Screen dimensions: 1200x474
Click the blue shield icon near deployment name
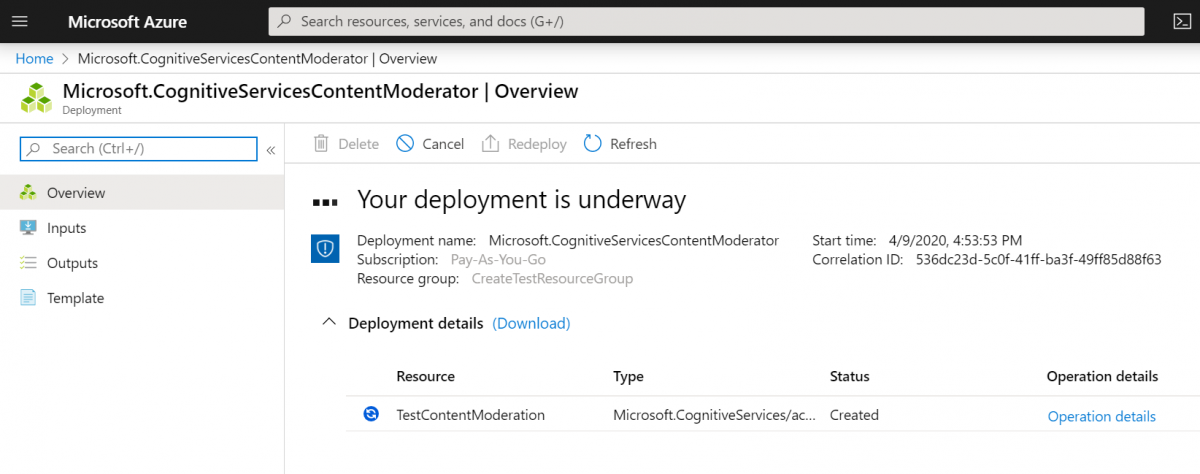326,249
